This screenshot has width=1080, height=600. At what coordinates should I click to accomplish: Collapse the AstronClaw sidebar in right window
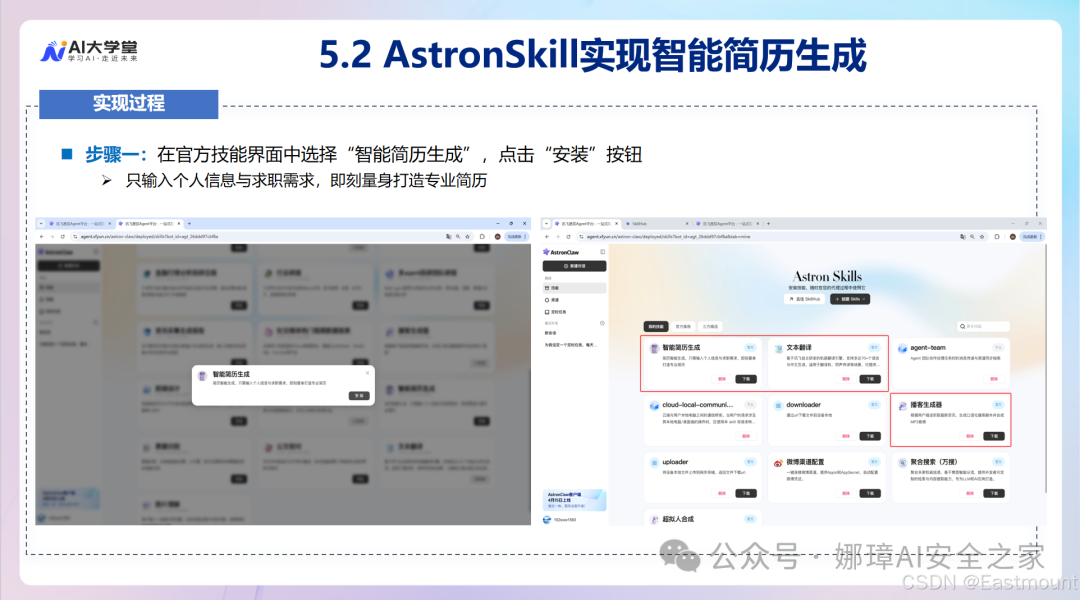pyautogui.click(x=603, y=252)
